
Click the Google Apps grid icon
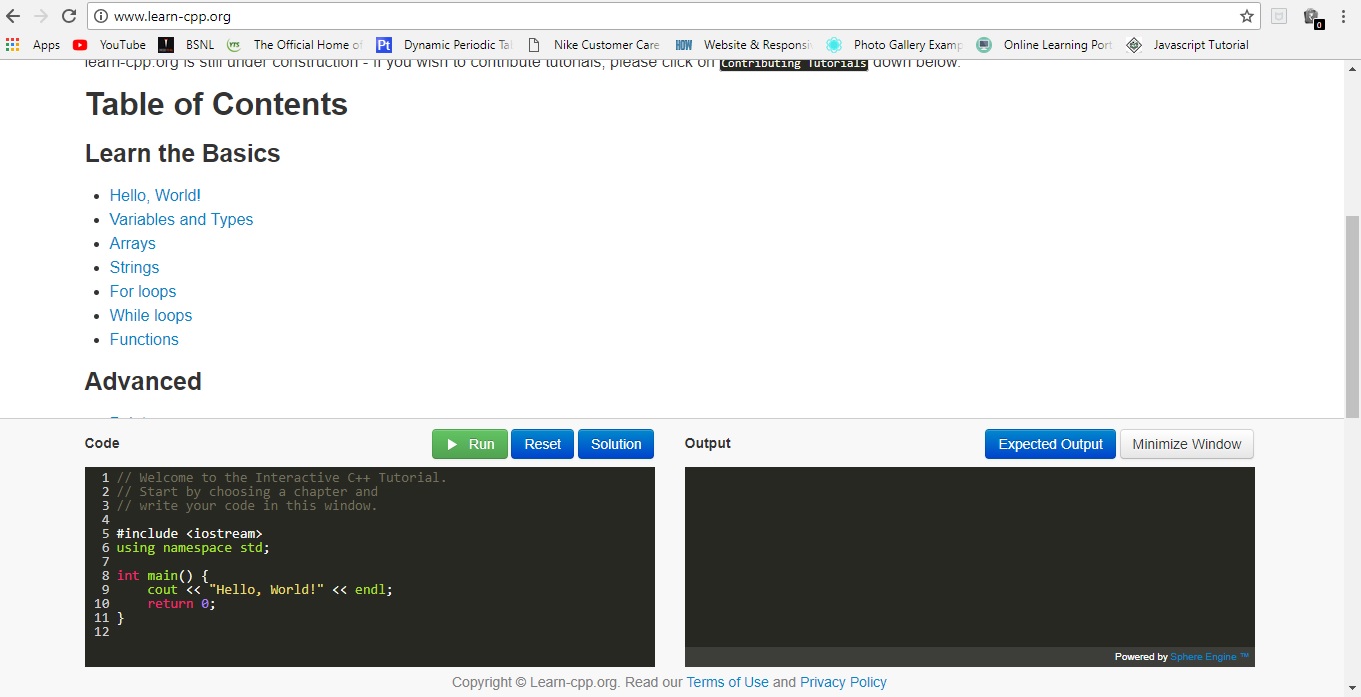click(12, 44)
